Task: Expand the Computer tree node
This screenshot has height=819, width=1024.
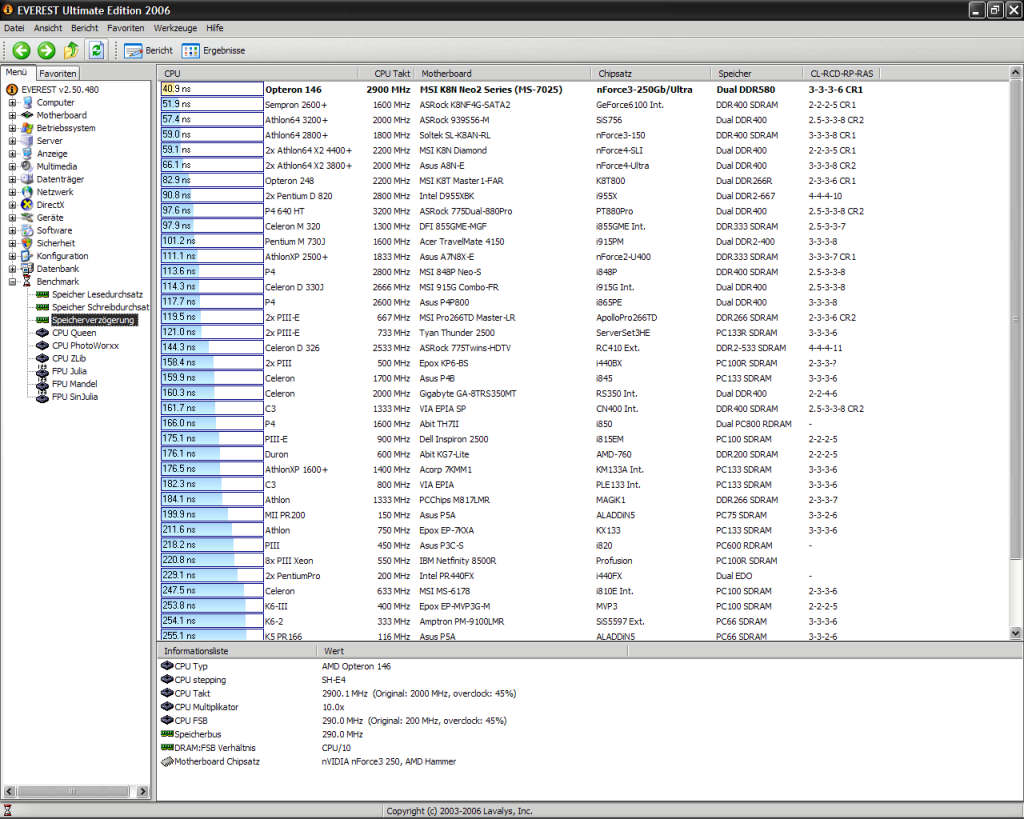Action: click(x=12, y=103)
